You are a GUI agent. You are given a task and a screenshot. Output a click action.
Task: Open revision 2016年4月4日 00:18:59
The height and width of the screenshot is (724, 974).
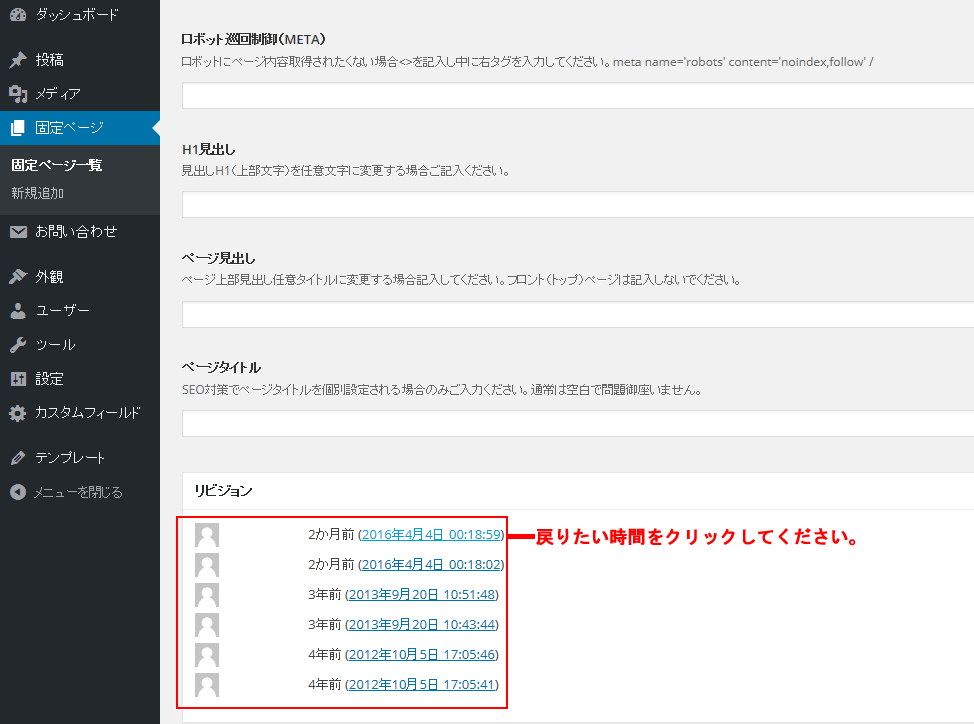point(432,535)
